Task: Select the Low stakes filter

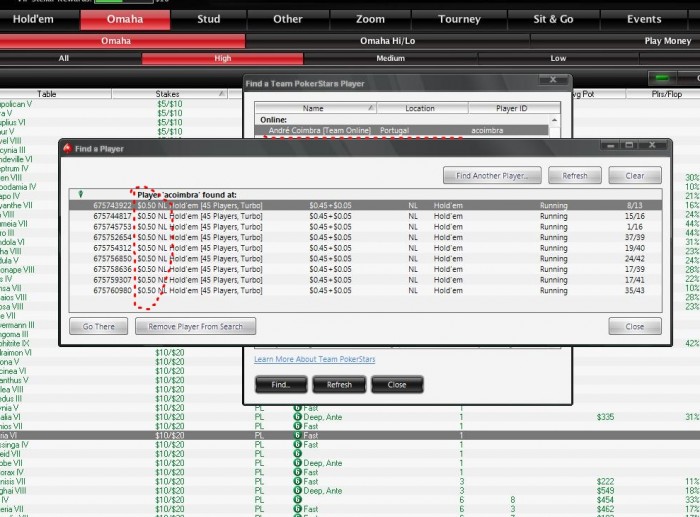Action: click(x=558, y=58)
